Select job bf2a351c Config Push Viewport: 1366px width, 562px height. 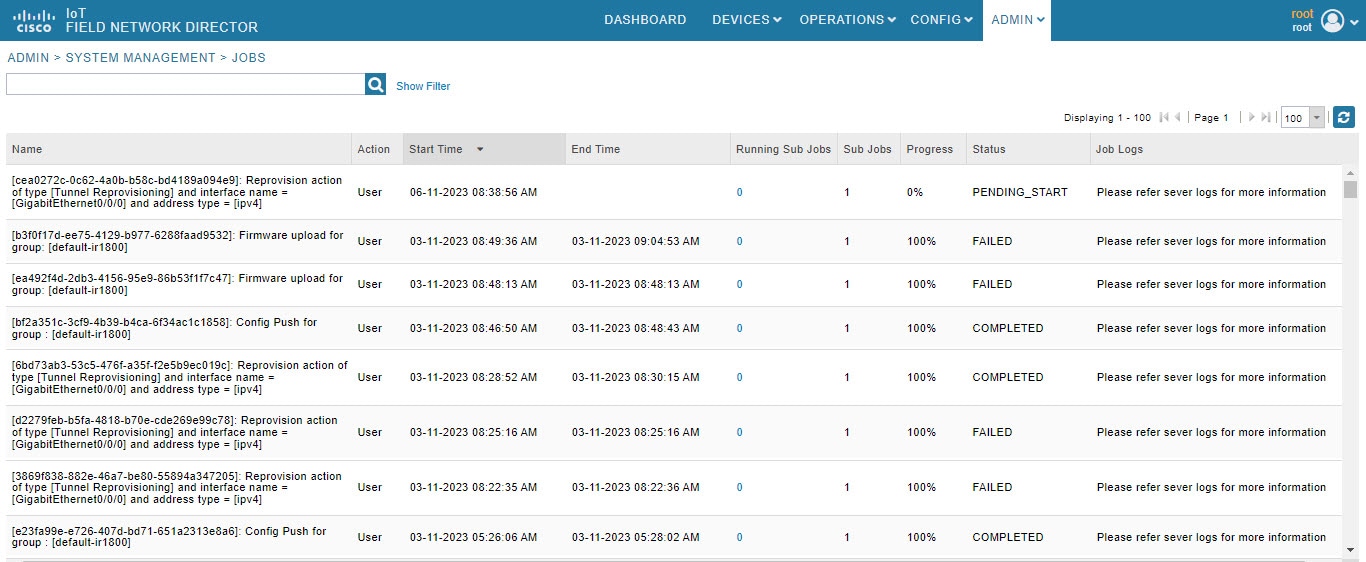[x=165, y=328]
